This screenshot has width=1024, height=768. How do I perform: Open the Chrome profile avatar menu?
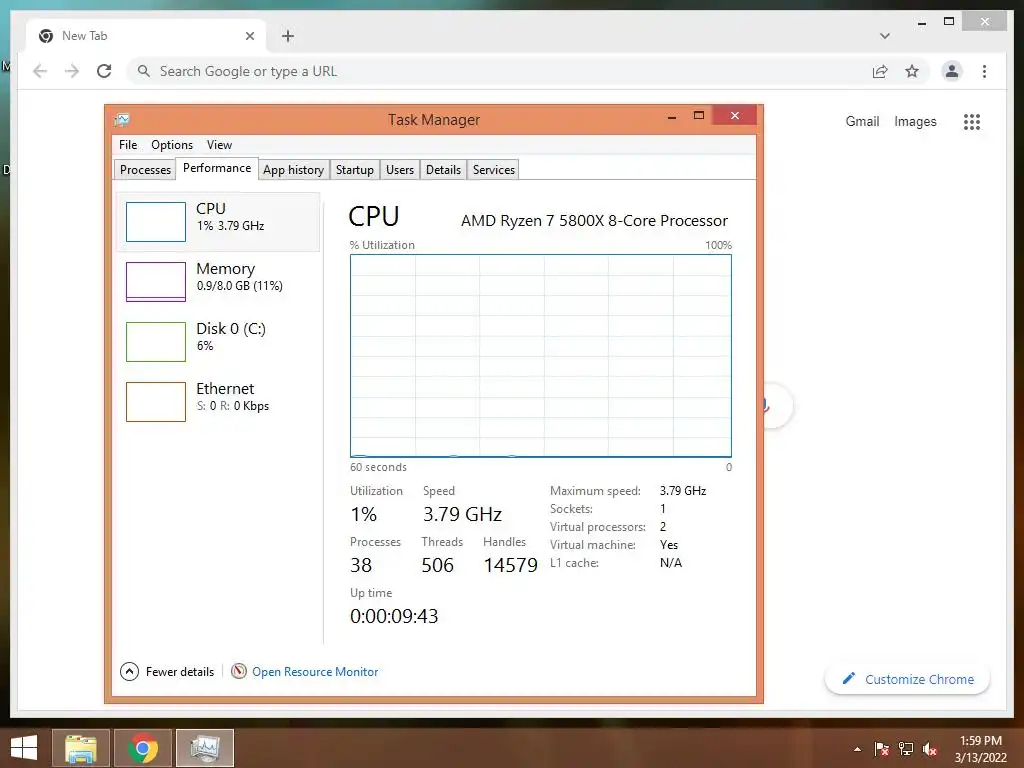coord(952,71)
